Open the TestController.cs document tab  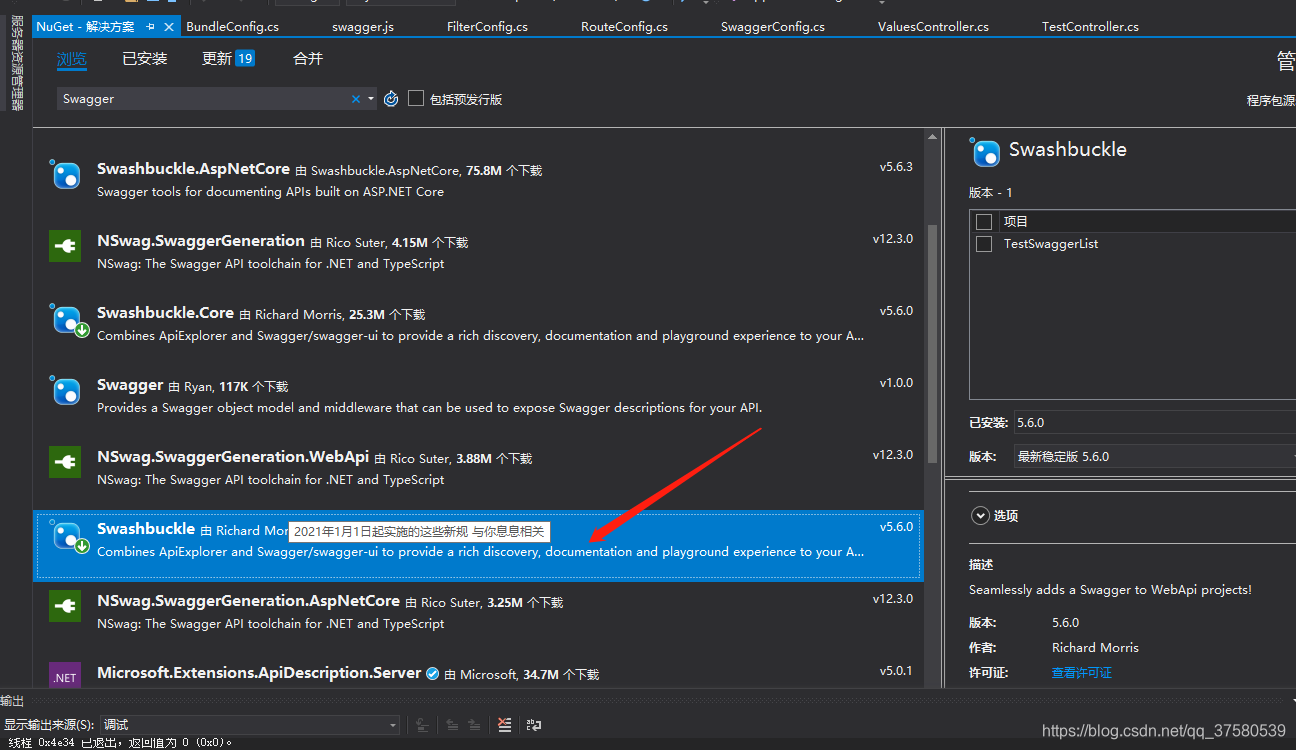(1090, 27)
